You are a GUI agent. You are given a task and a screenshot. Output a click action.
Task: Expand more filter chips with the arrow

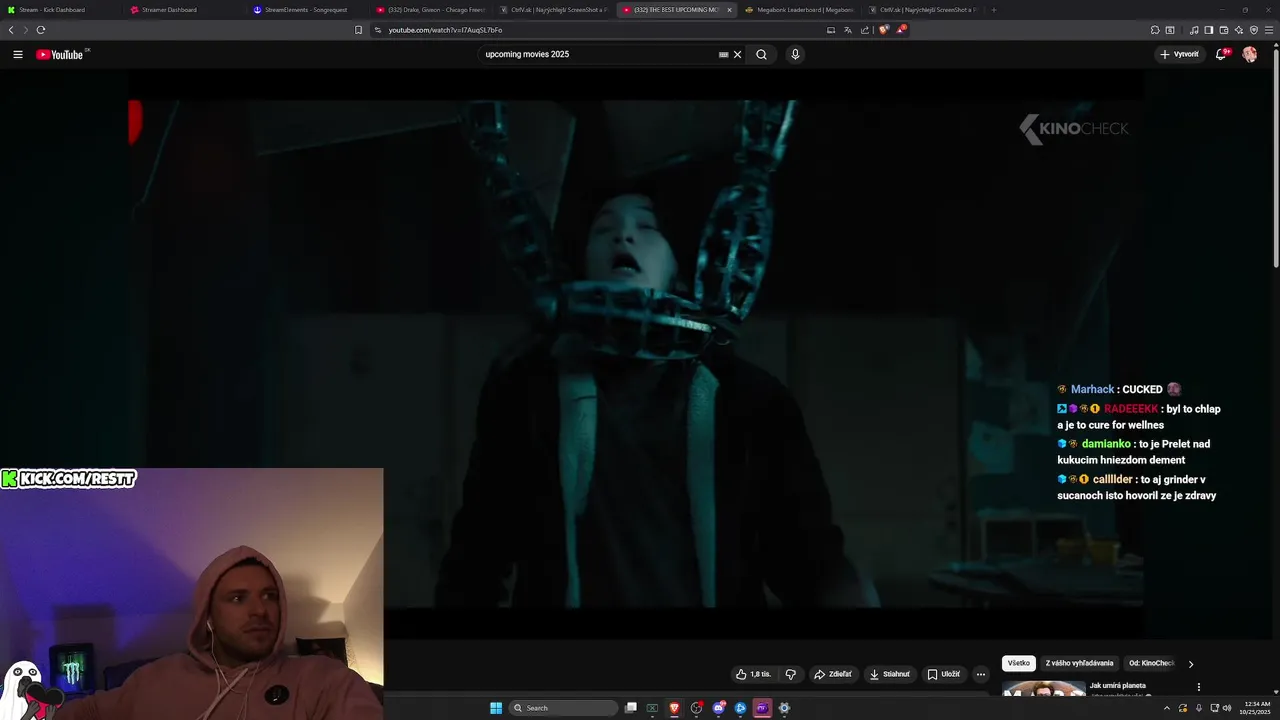1190,664
